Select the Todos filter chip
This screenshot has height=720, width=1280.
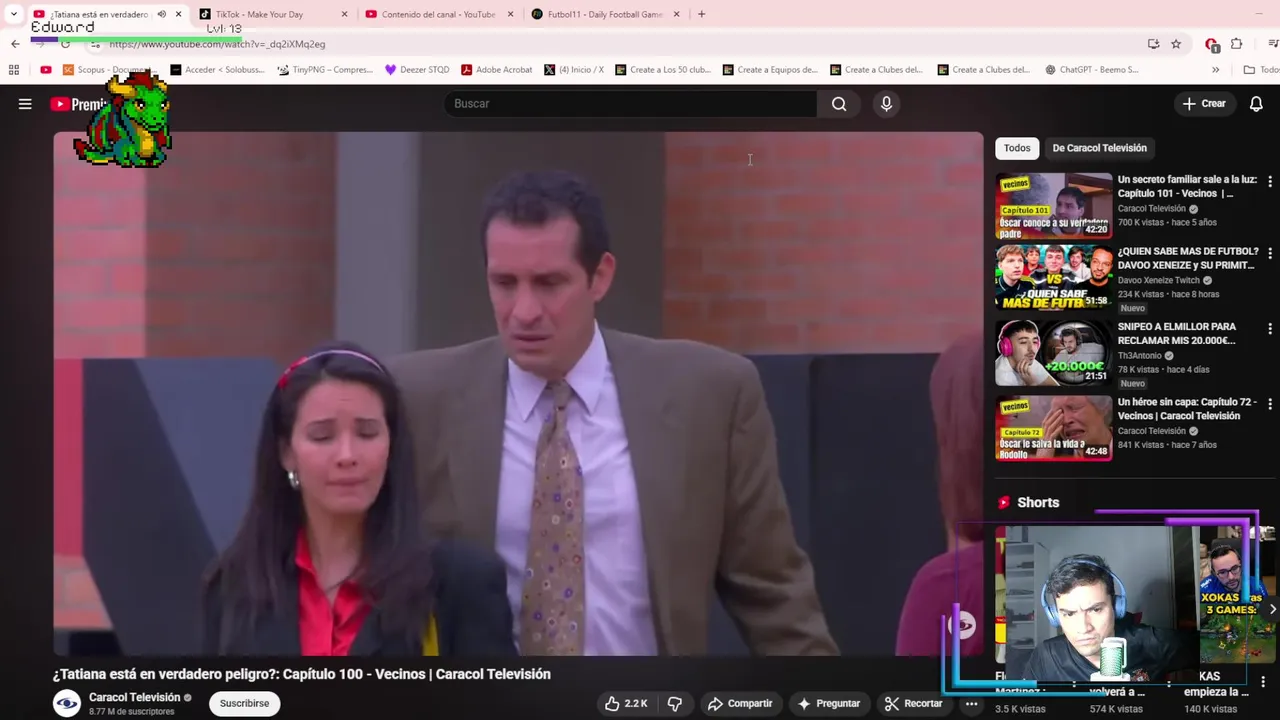pyautogui.click(x=1017, y=148)
